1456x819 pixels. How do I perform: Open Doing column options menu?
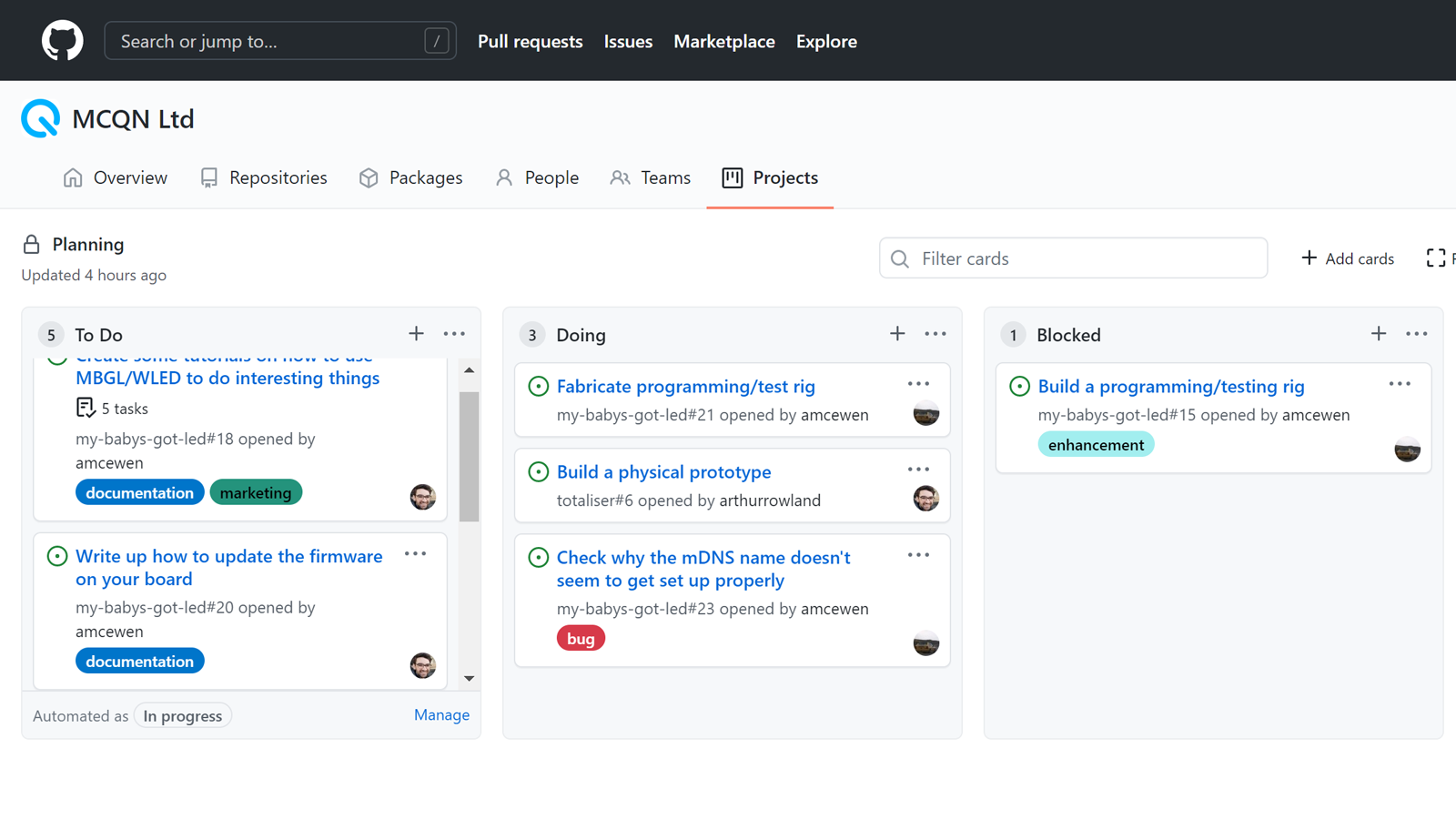coord(935,334)
